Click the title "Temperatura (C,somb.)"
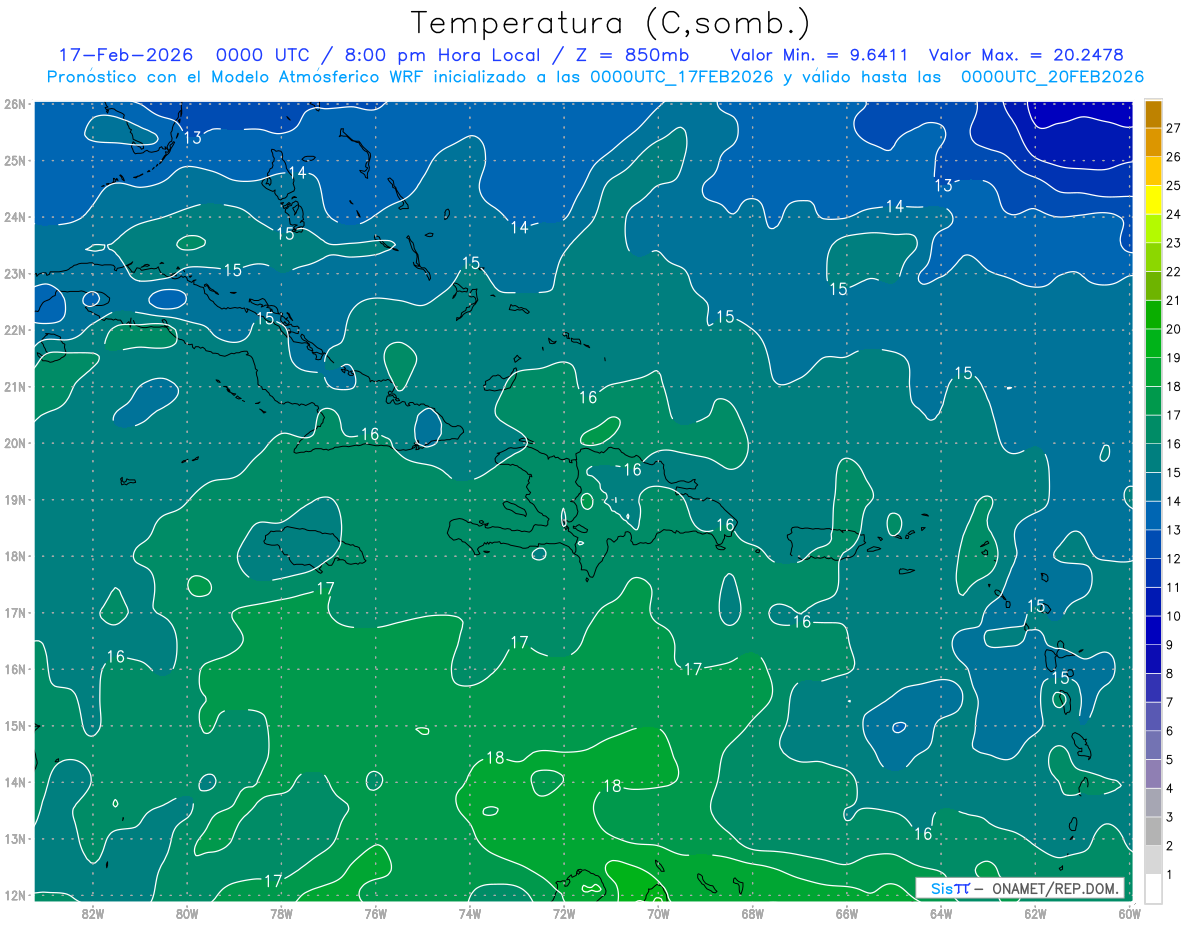1200x927 pixels. 610,23
